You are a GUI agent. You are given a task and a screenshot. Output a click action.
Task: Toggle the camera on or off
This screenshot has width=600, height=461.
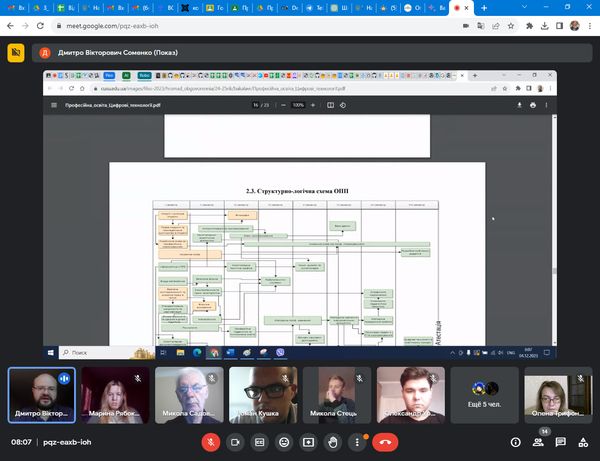pyautogui.click(x=236, y=441)
